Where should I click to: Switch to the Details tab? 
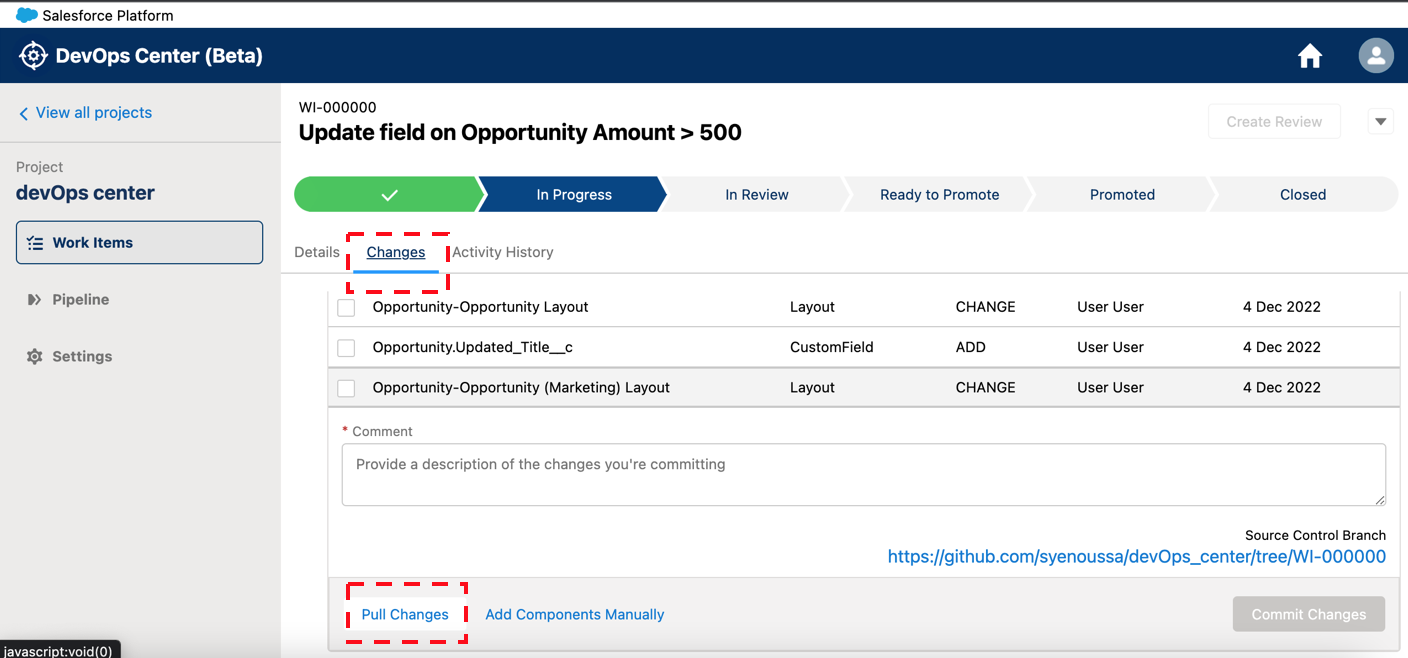[x=317, y=252]
